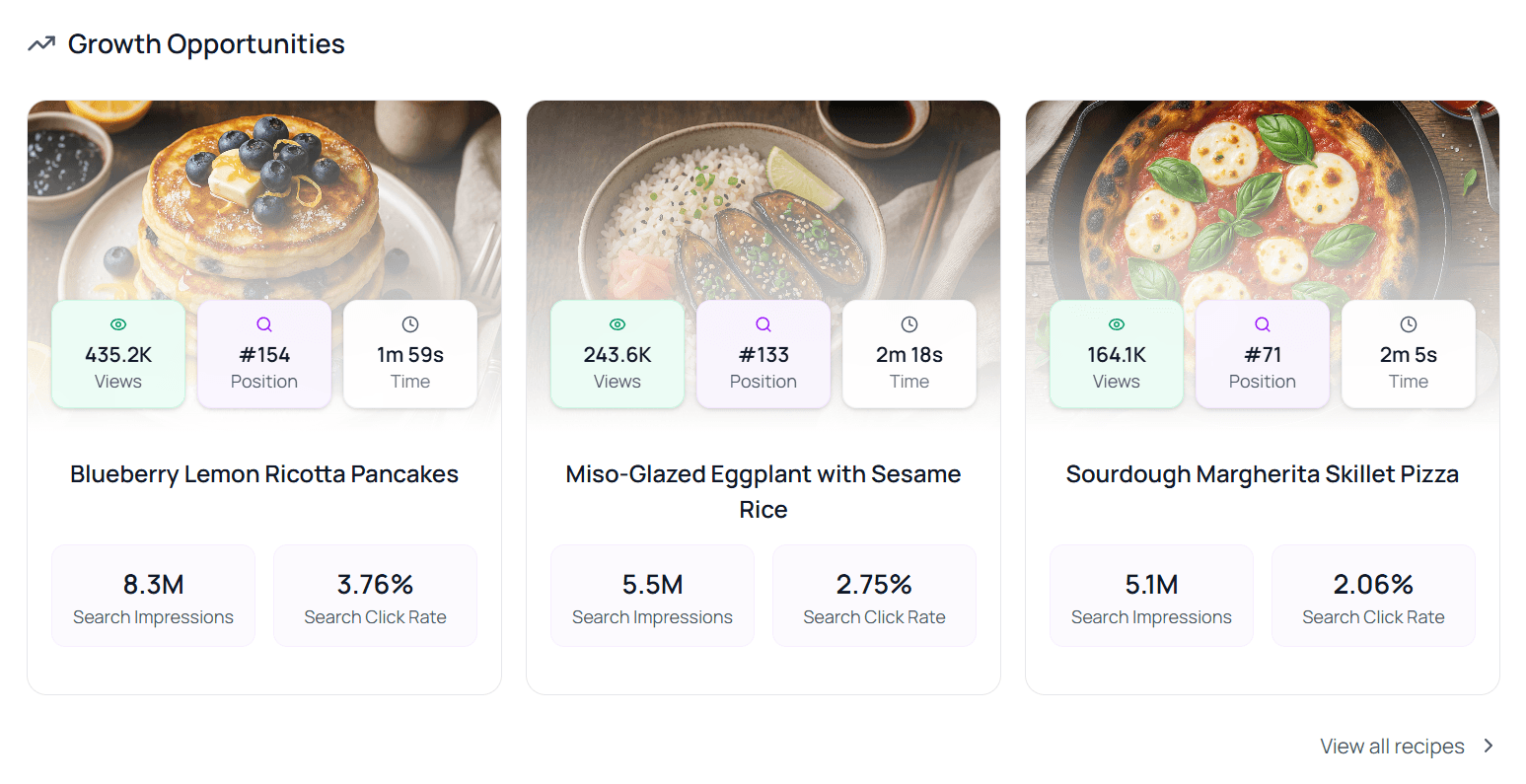
Task: Select the magnifier icon showing Position #133
Action: pyautogui.click(x=763, y=323)
